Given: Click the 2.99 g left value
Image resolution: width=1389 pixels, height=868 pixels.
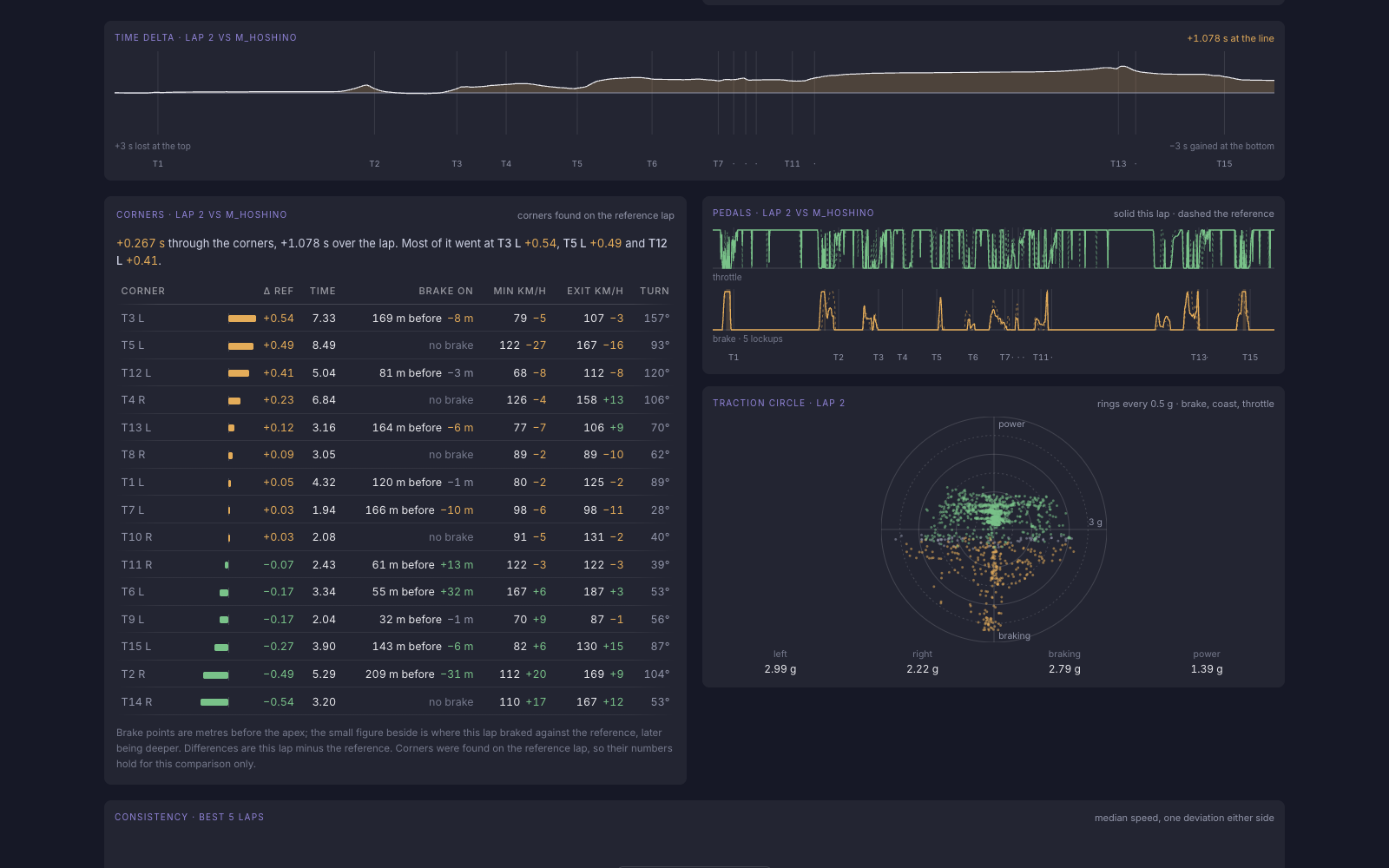Looking at the screenshot, I should pyautogui.click(x=780, y=669).
